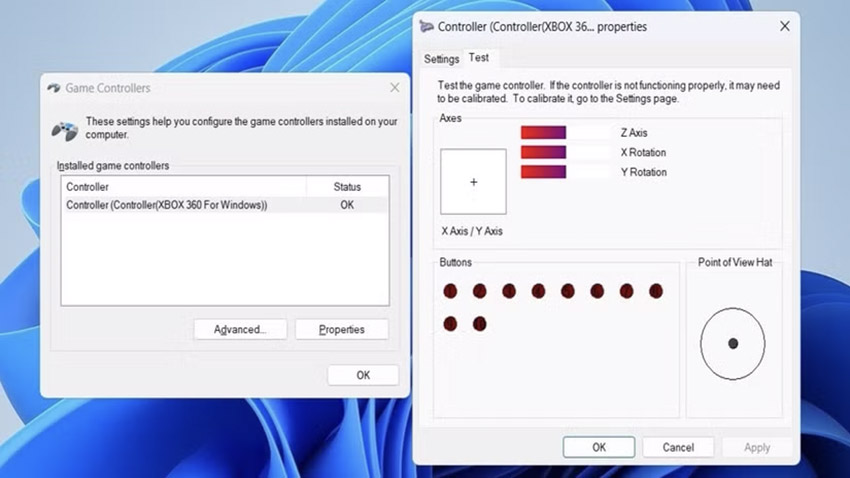This screenshot has width=850, height=478.
Task: Click the Point of View Hat center dot
Action: tap(733, 343)
